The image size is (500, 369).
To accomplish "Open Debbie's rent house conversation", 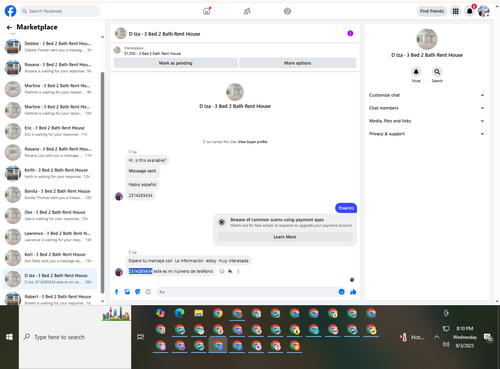I will click(49, 47).
